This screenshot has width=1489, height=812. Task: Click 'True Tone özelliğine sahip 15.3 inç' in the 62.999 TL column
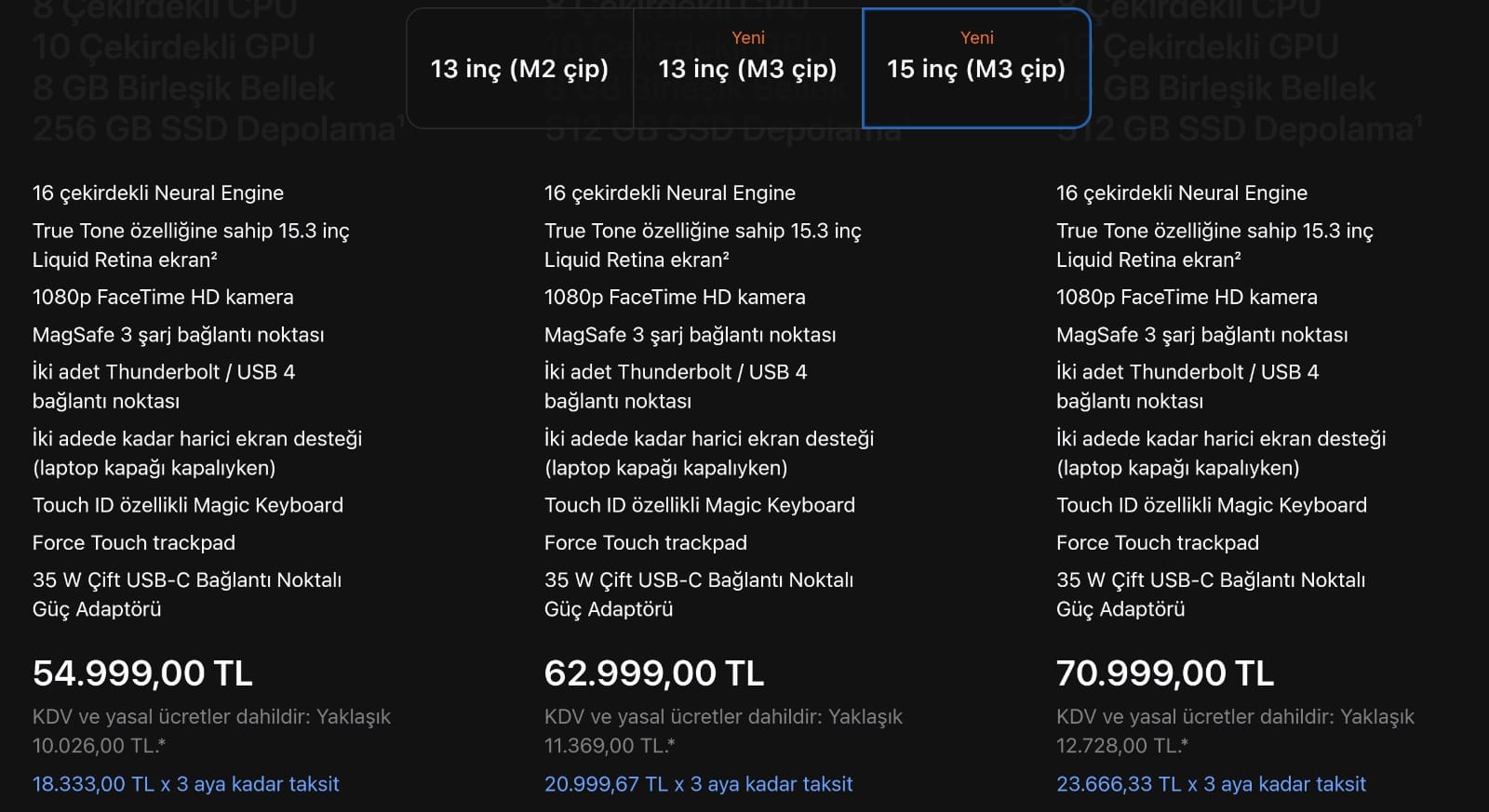point(703,231)
